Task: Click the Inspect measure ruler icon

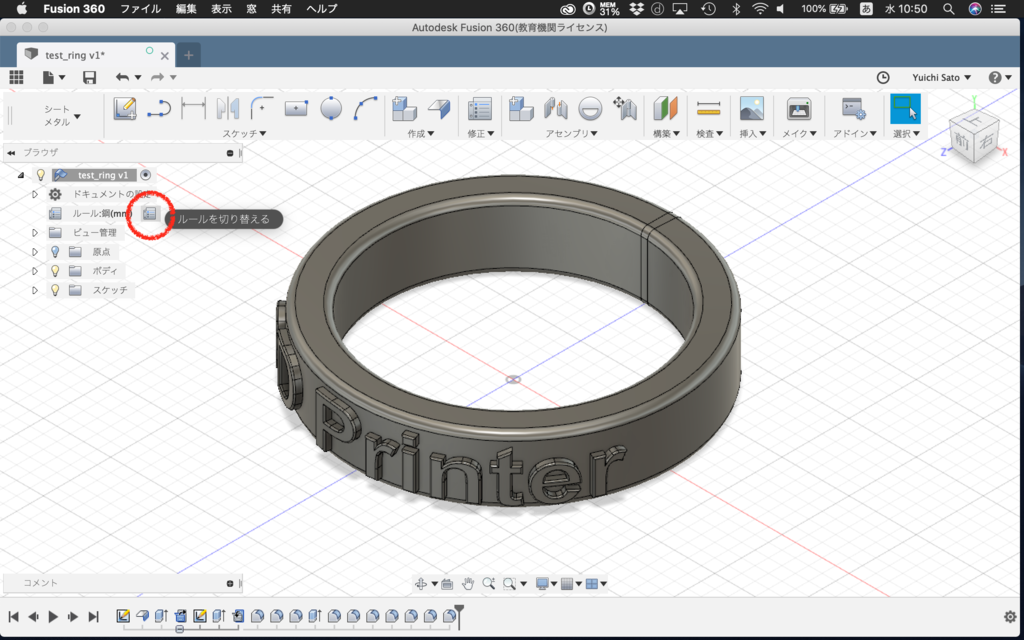Action: point(708,108)
